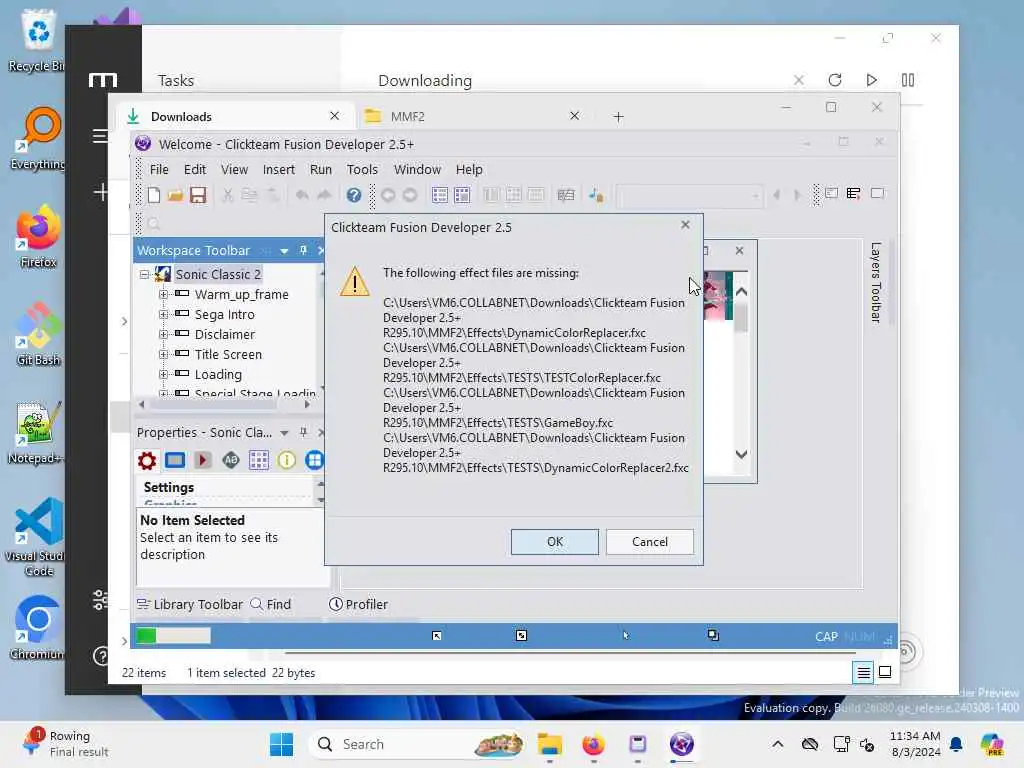Switch explorer to details list view icon
The height and width of the screenshot is (768, 1024).
click(x=863, y=672)
